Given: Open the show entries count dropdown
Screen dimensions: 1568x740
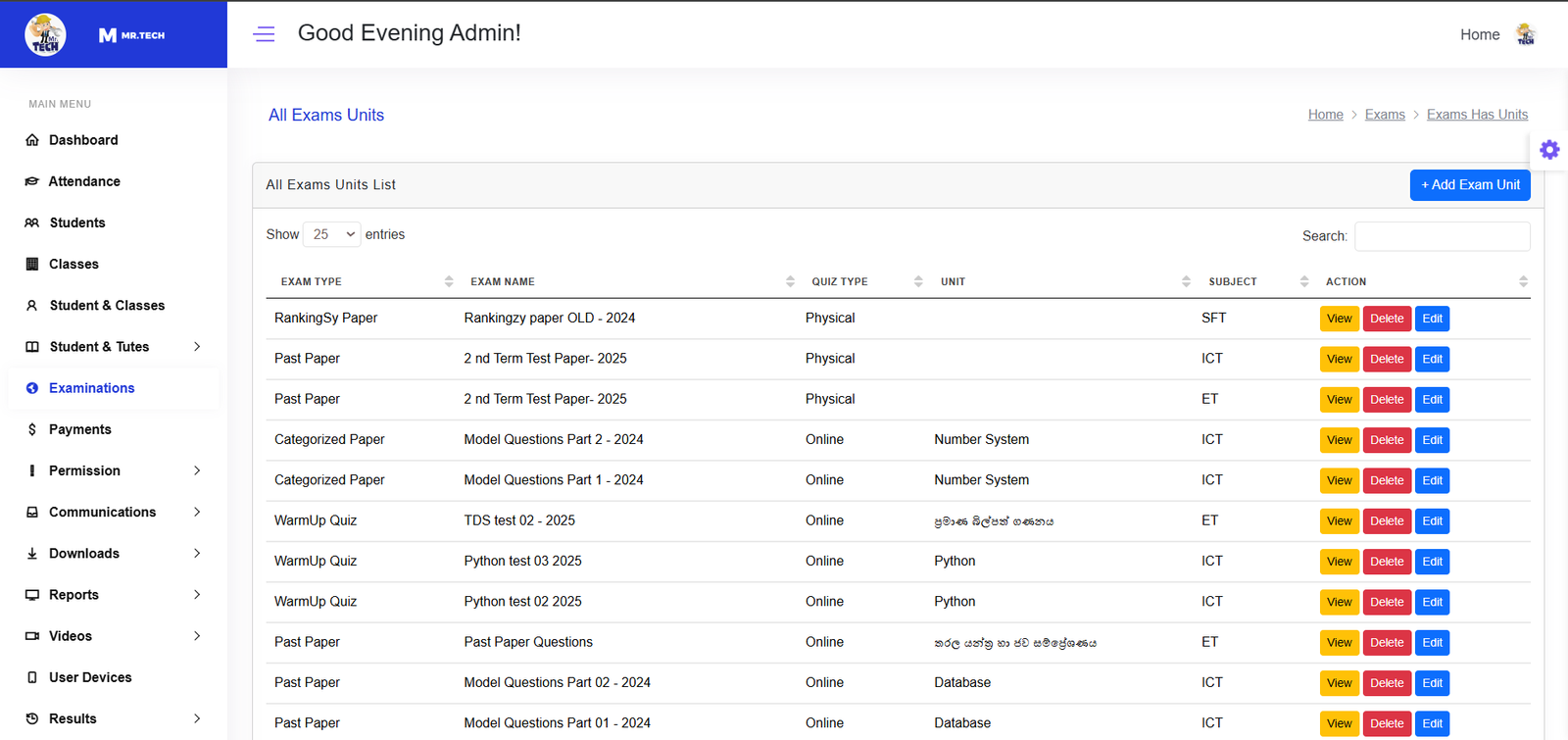Looking at the screenshot, I should click(332, 234).
